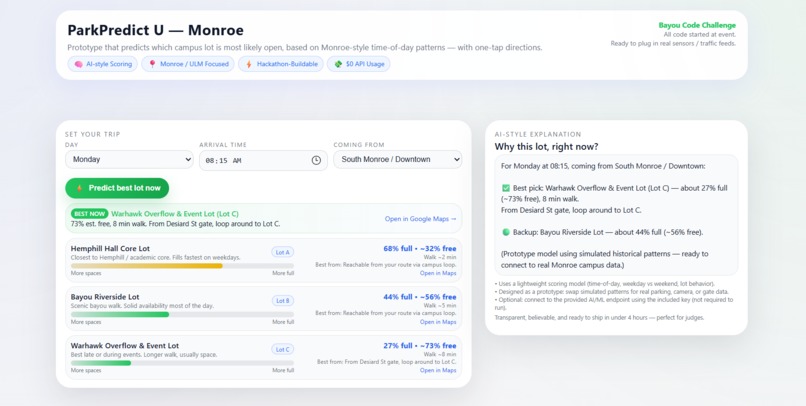Click the Warhawk Overflow & Event Lot card name
This screenshot has width=806, height=406.
[x=125, y=346]
